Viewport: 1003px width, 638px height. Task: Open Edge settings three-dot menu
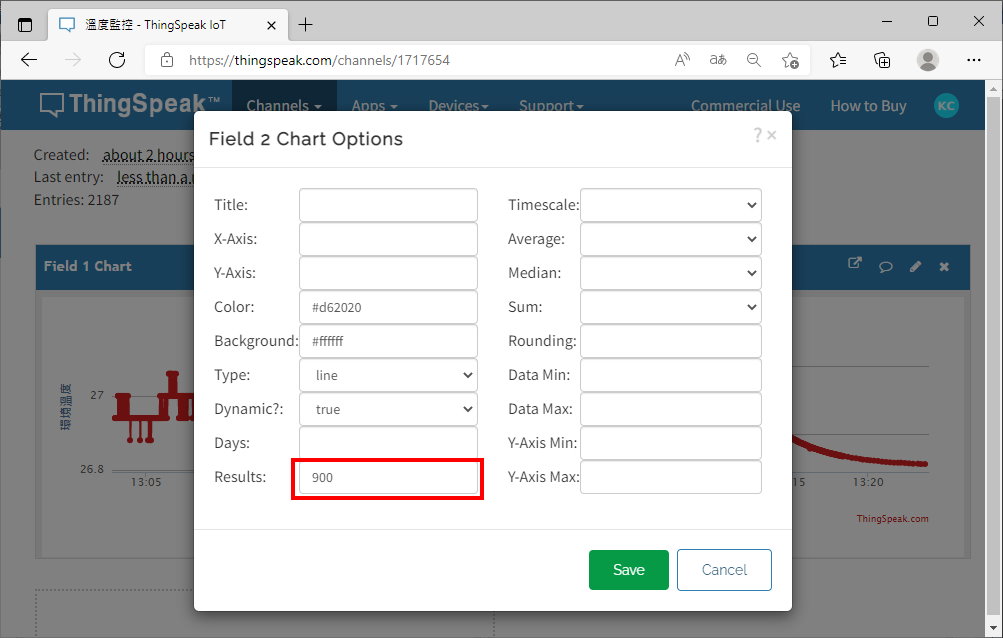click(x=974, y=60)
